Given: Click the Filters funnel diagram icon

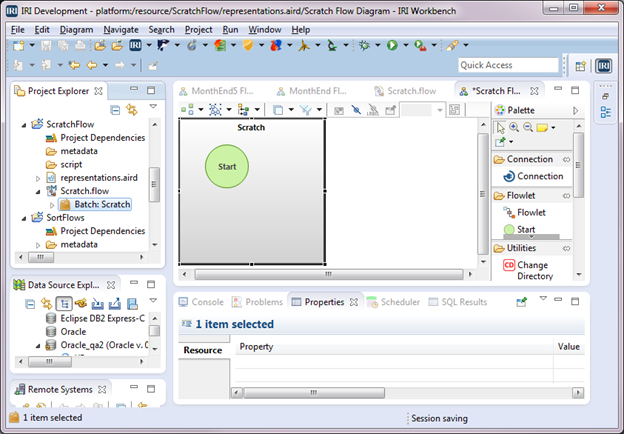Looking at the screenshot, I should pyautogui.click(x=306, y=110).
